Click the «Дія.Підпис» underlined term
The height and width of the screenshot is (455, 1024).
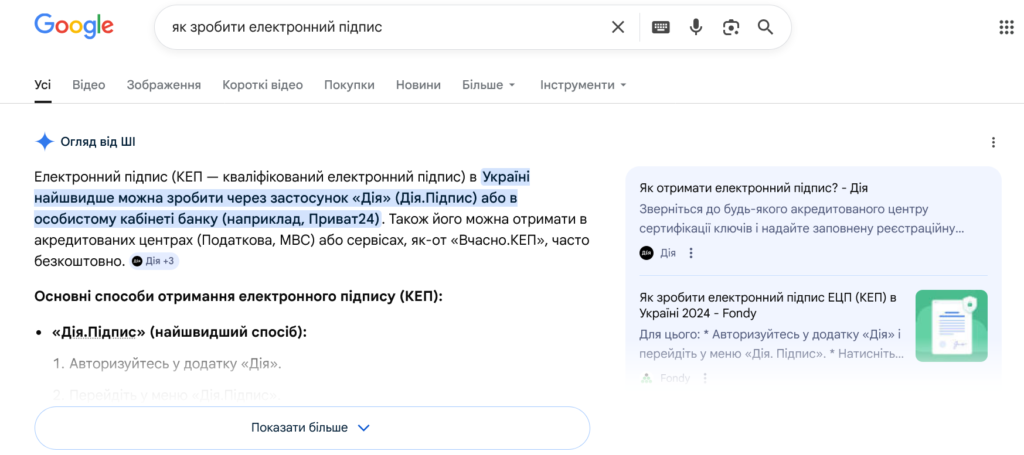(98, 332)
